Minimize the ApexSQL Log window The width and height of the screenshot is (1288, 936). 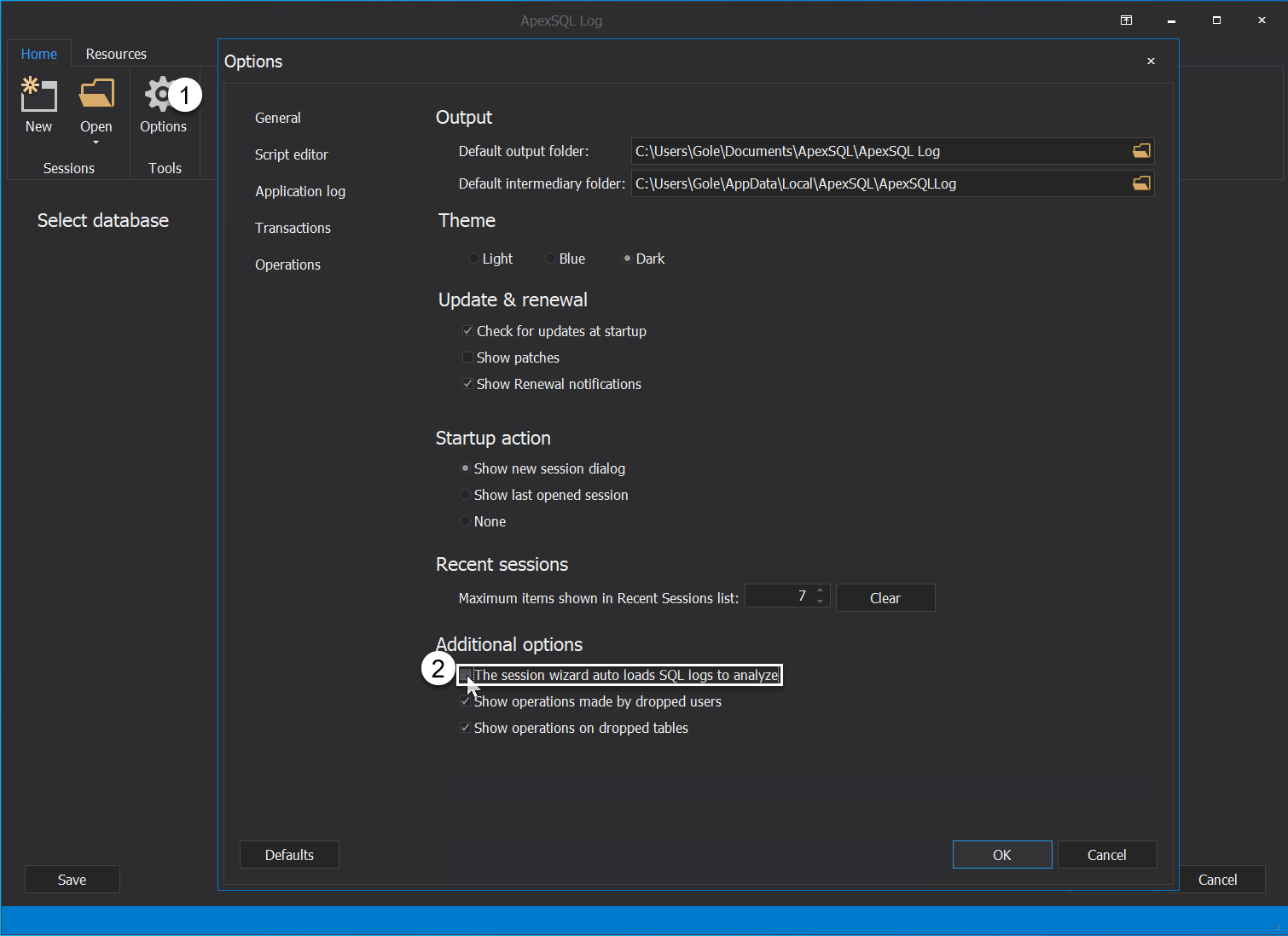pyautogui.click(x=1171, y=20)
